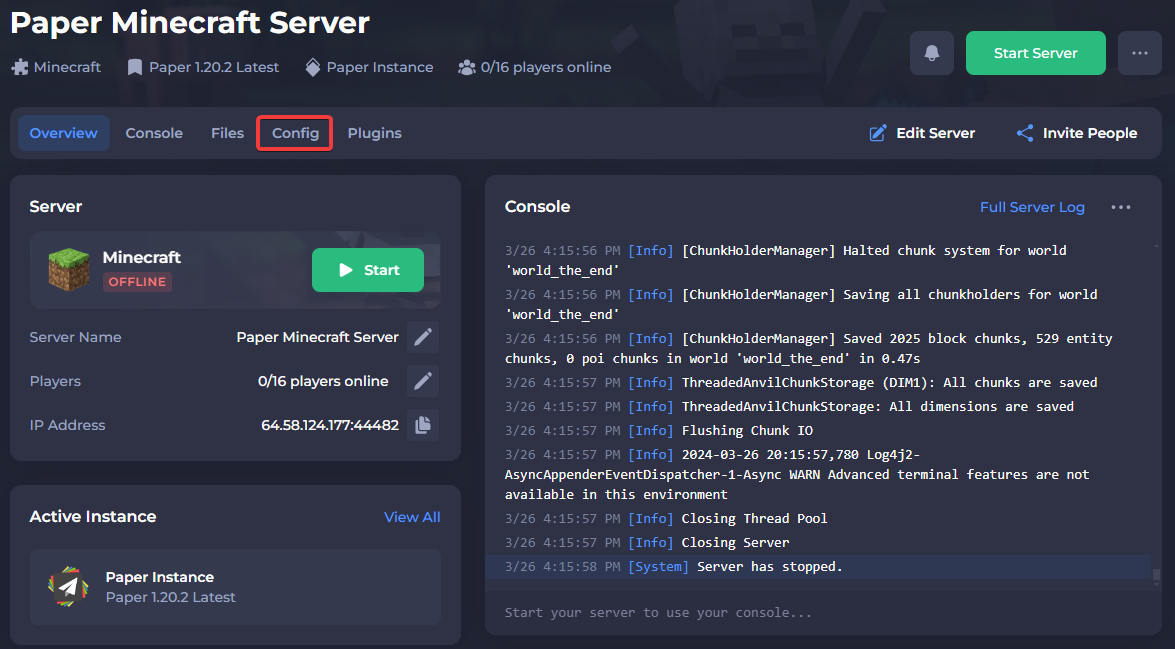The height and width of the screenshot is (649, 1175).
Task: Click the Start Server button
Action: 1036,53
